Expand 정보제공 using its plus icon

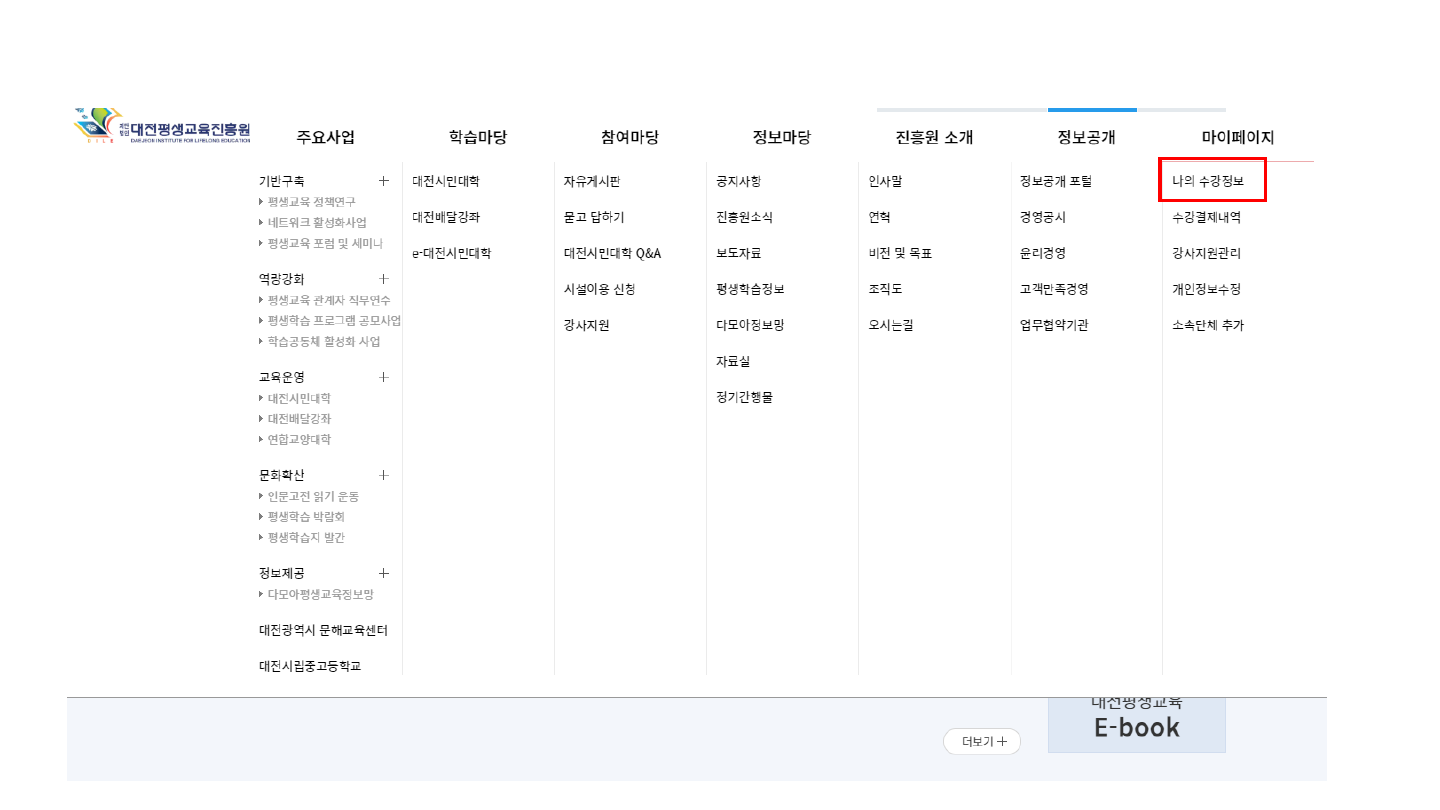383,573
